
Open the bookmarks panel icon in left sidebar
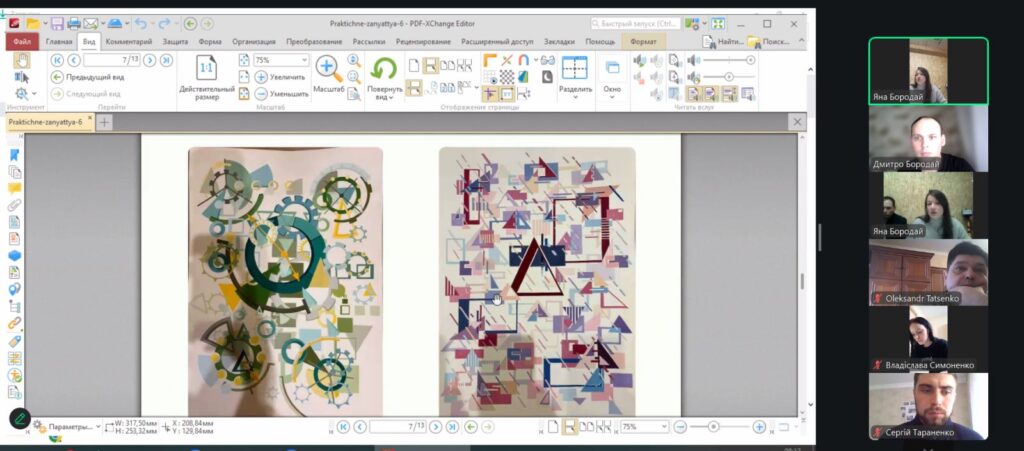pyautogui.click(x=14, y=155)
